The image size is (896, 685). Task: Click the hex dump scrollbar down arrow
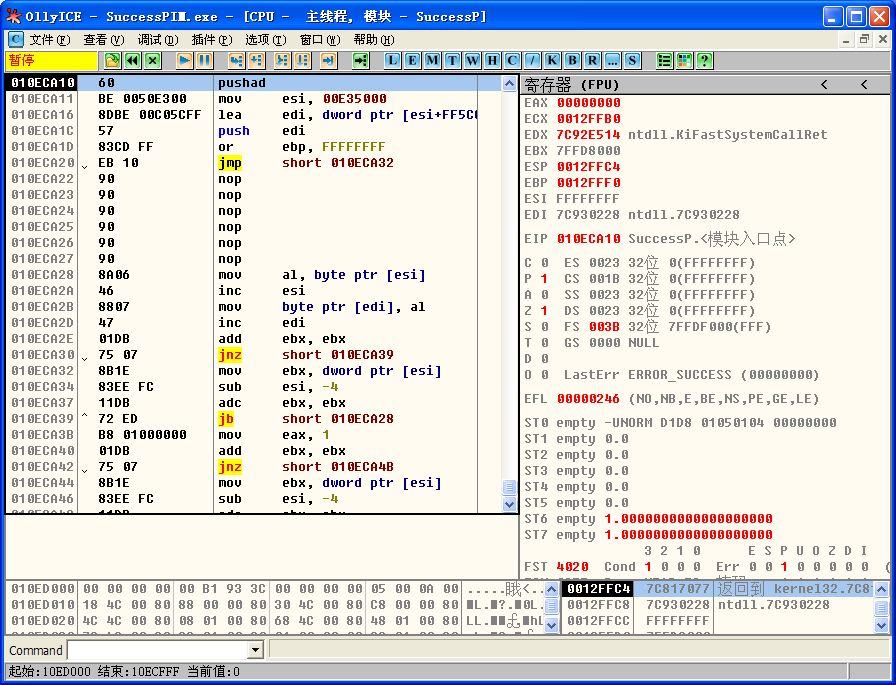pyautogui.click(x=551, y=625)
